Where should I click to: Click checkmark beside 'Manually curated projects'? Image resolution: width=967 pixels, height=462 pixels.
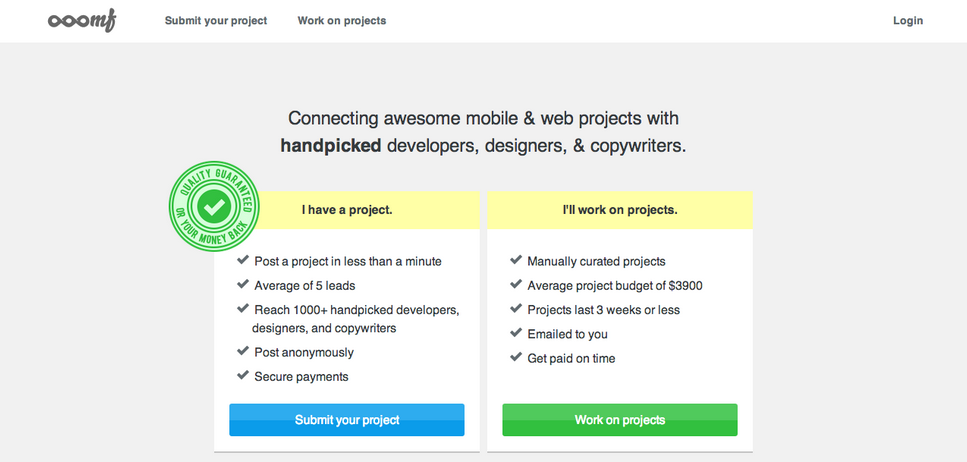tap(516, 260)
